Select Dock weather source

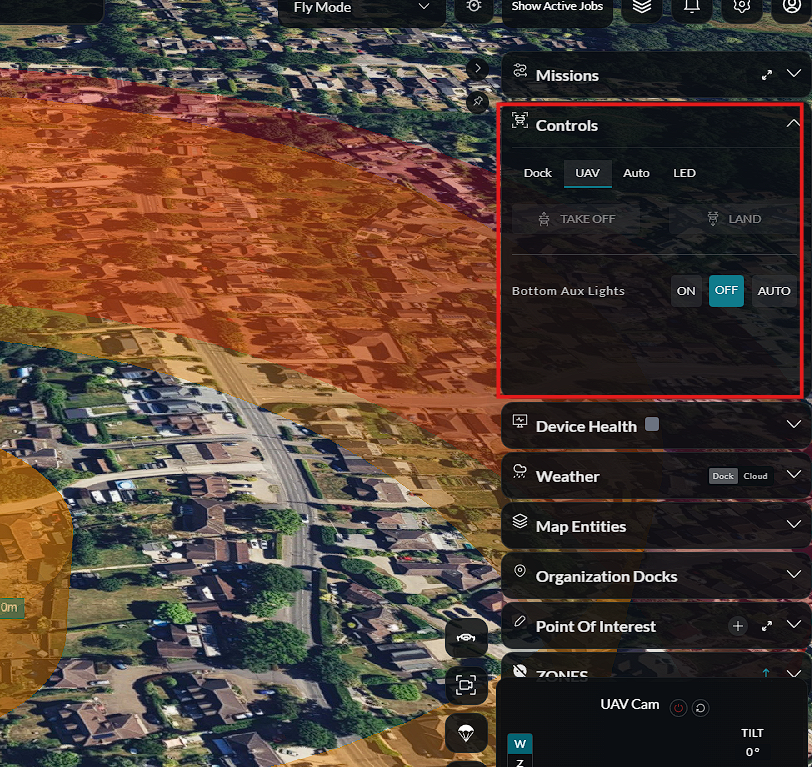pyautogui.click(x=723, y=476)
